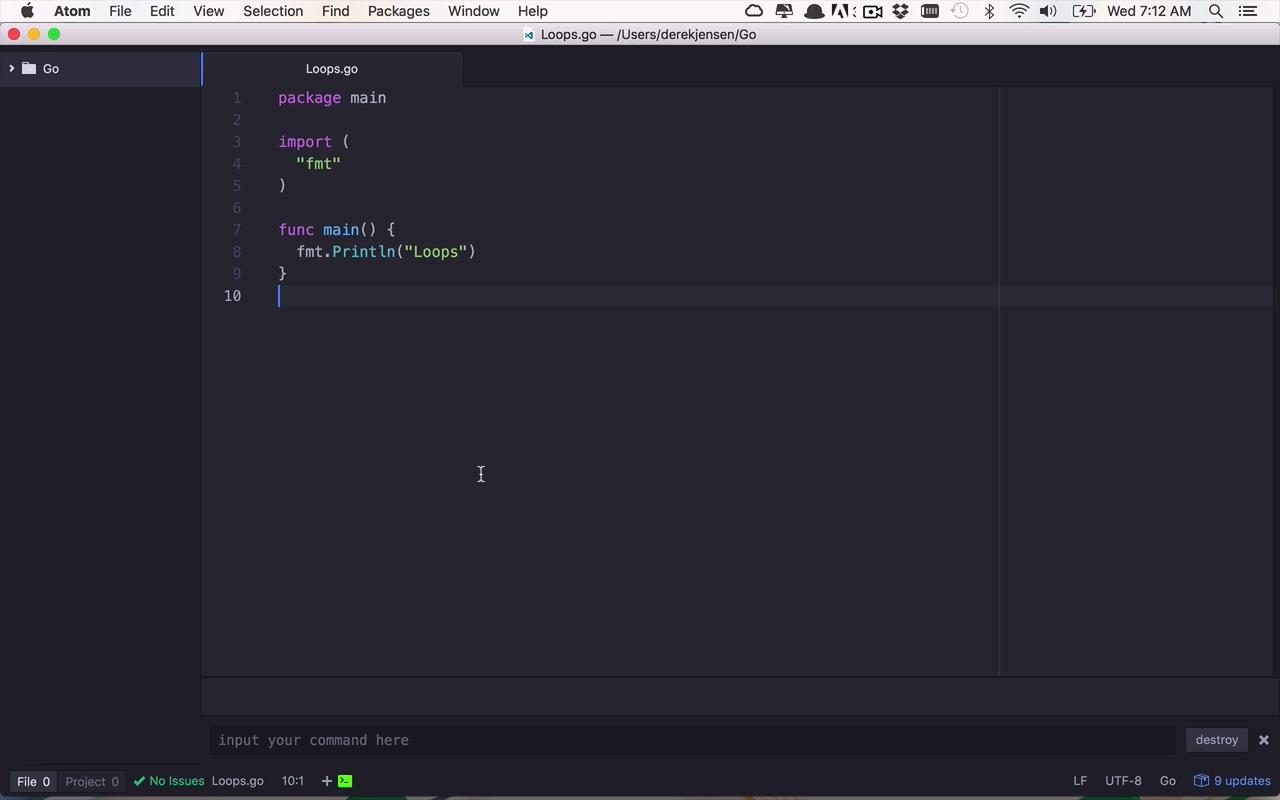Click the Adobe menu bar icon

coord(842,11)
